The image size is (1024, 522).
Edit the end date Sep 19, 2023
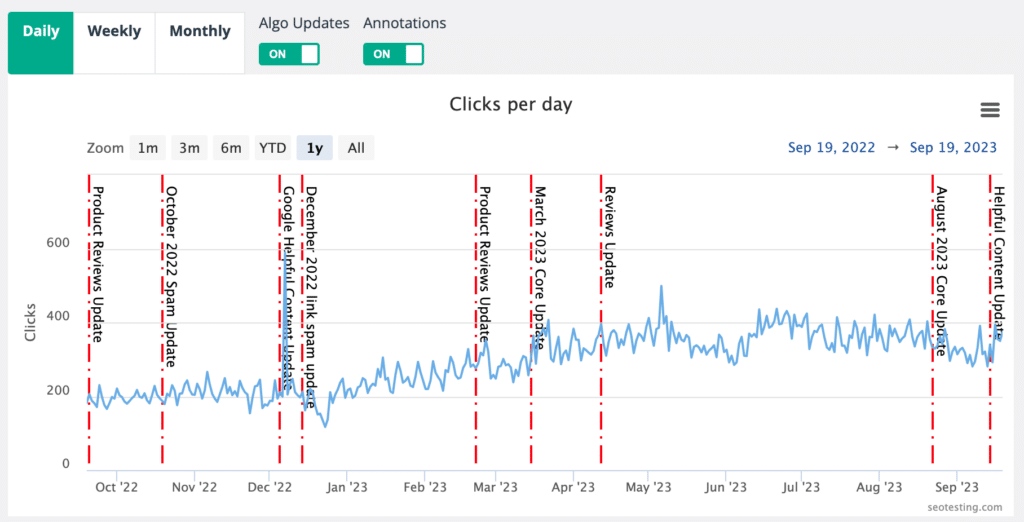point(953,148)
